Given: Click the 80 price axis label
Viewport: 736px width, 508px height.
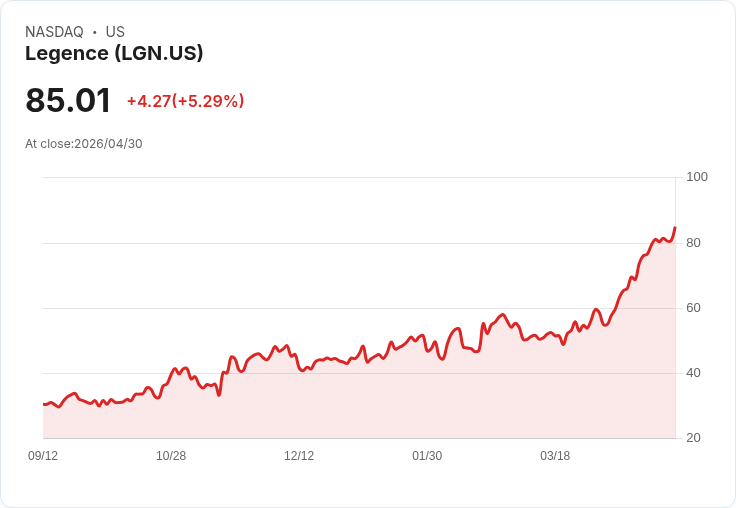Looking at the screenshot, I should point(693,243).
